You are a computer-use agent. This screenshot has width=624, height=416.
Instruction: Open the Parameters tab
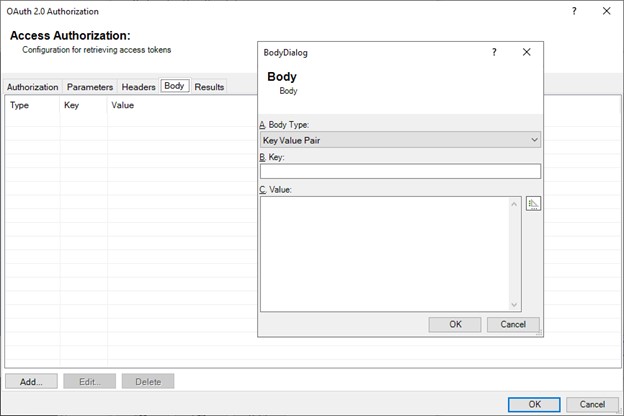[x=90, y=87]
